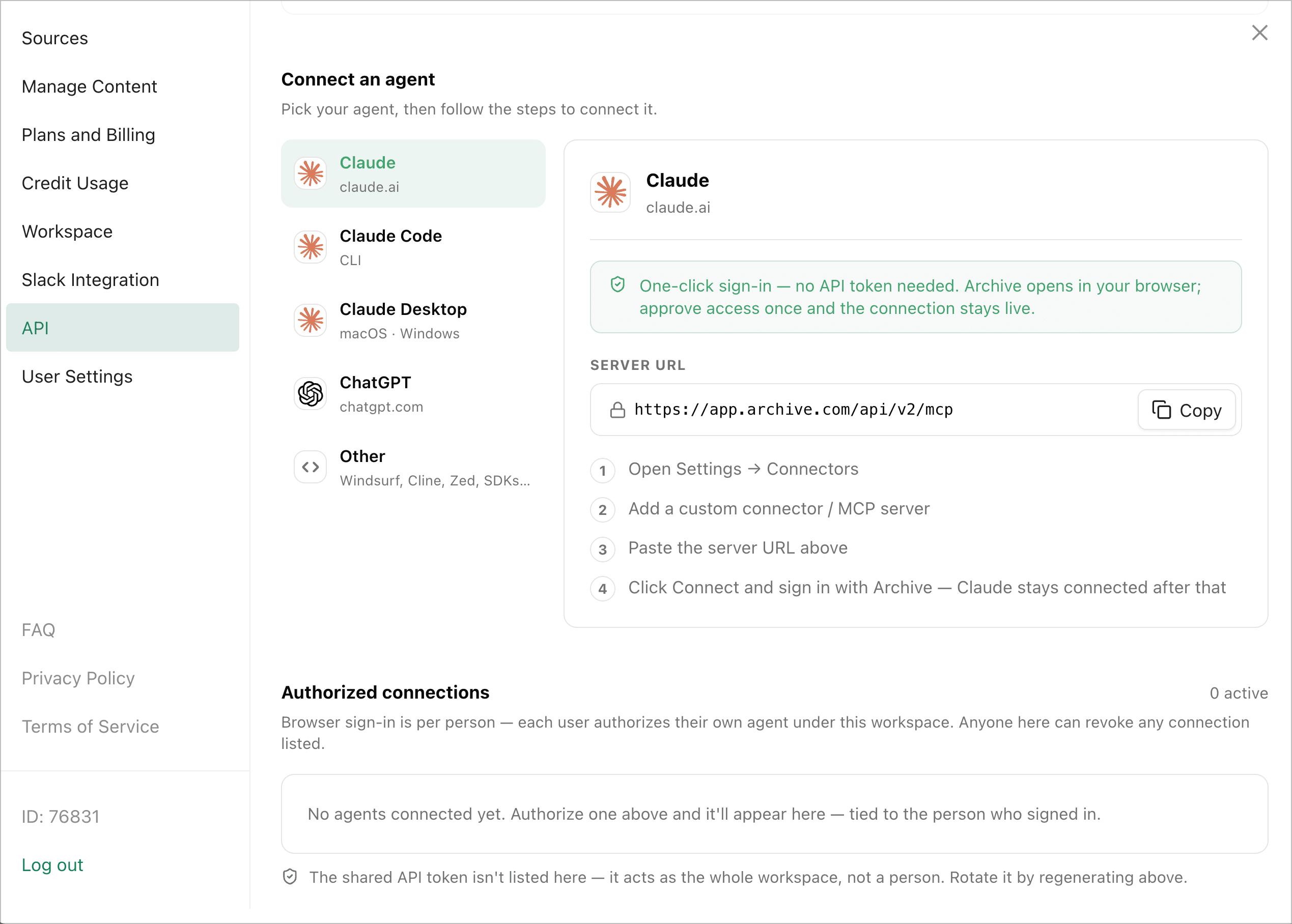The height and width of the screenshot is (924, 1292).
Task: Select the Claude Code CLI agent
Action: pos(413,247)
